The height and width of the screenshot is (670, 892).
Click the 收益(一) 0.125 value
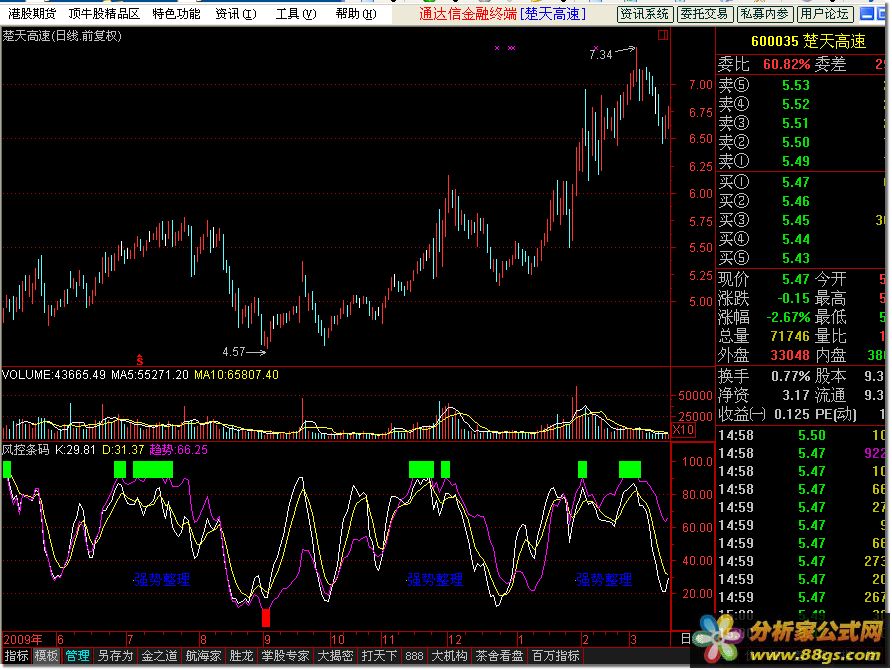pos(791,414)
